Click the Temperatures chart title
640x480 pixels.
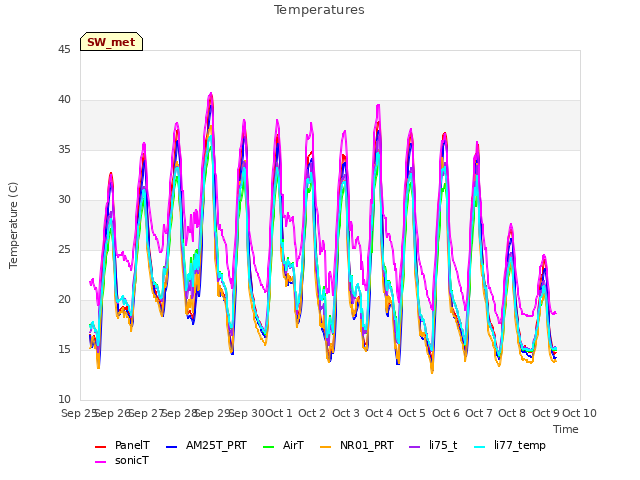[x=319, y=10]
